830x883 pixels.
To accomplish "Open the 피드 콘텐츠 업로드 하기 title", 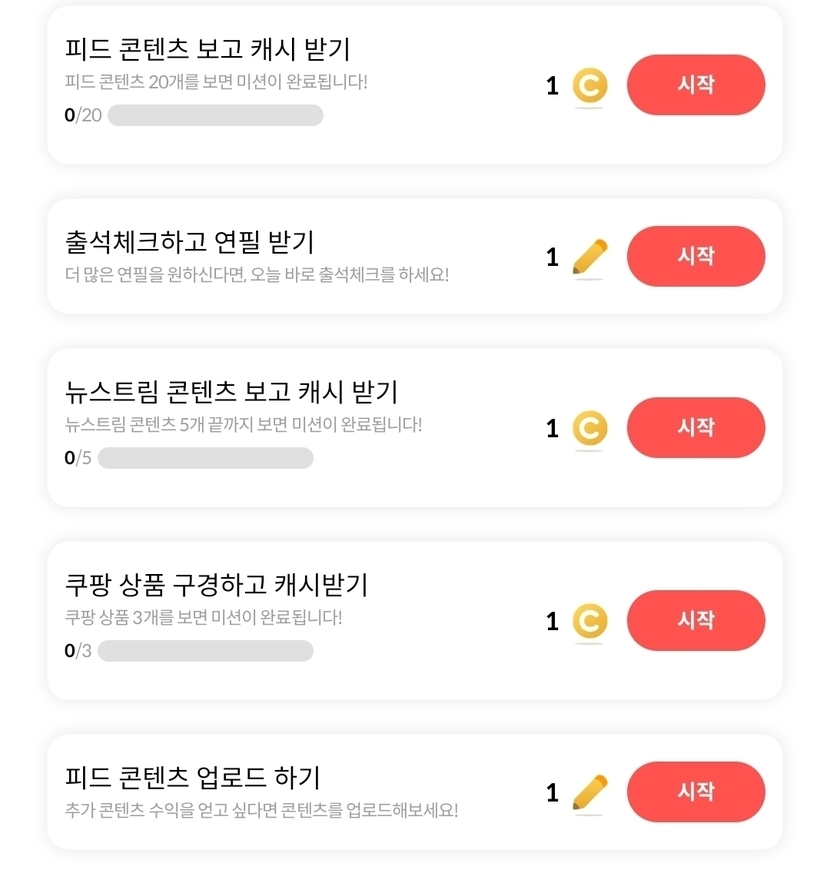I will click(x=192, y=777).
